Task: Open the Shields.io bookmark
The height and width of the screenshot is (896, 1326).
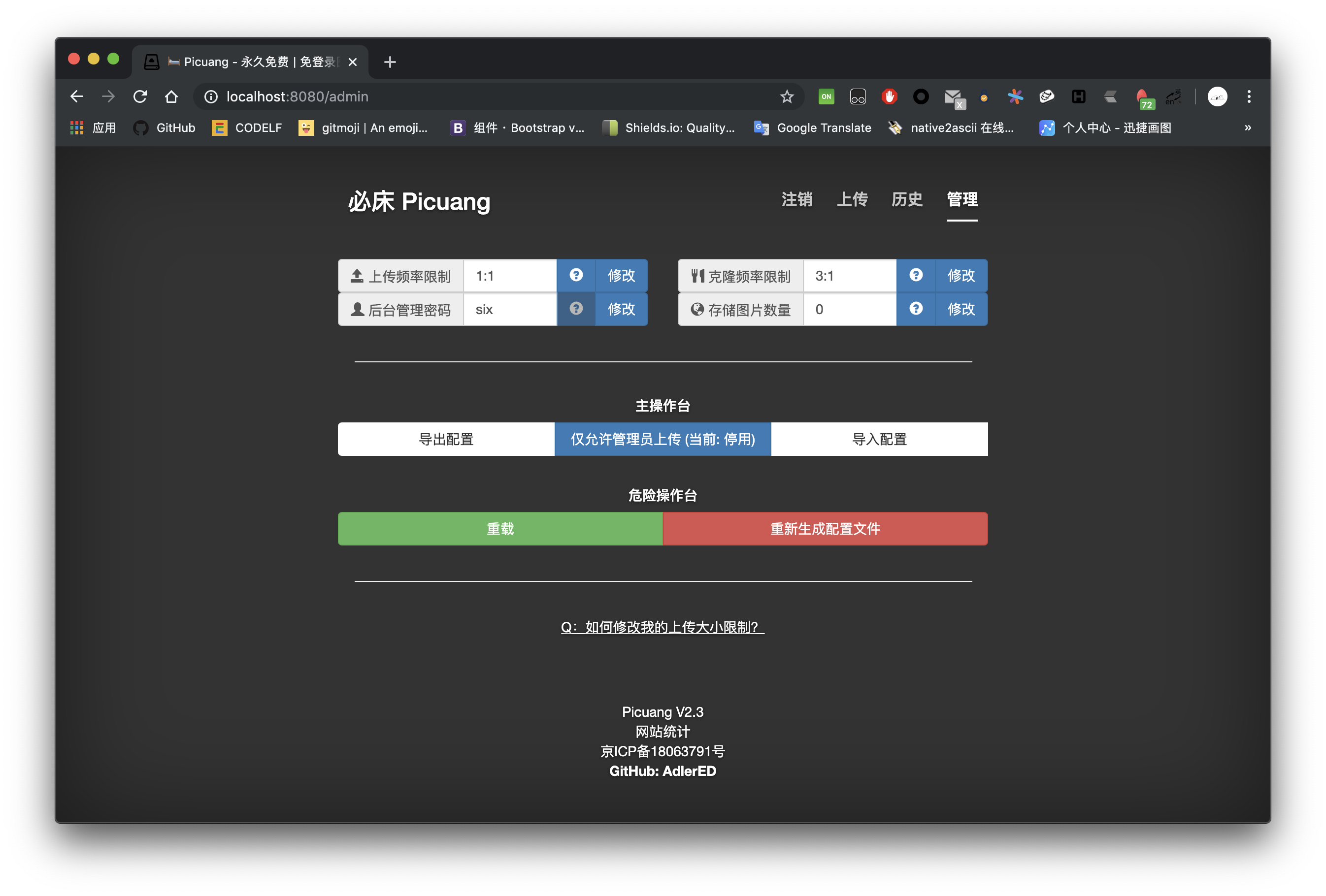Action: 669,128
